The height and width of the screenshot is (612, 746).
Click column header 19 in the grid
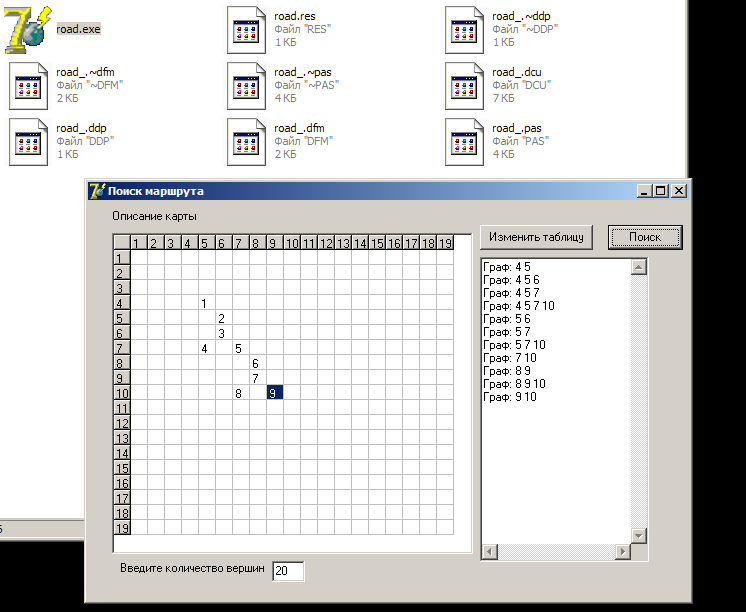445,243
